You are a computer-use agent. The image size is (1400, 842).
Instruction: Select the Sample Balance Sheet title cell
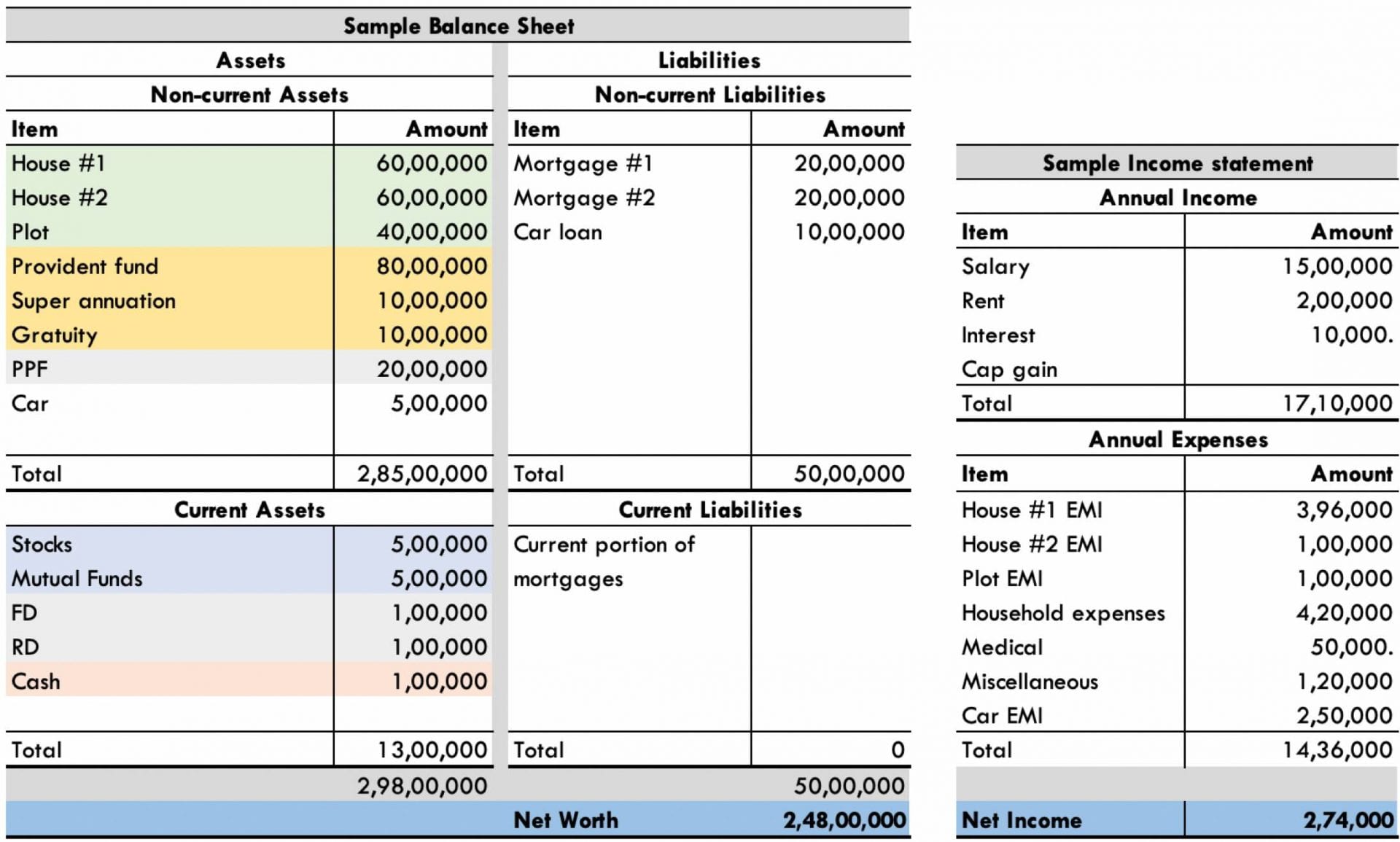(x=458, y=26)
